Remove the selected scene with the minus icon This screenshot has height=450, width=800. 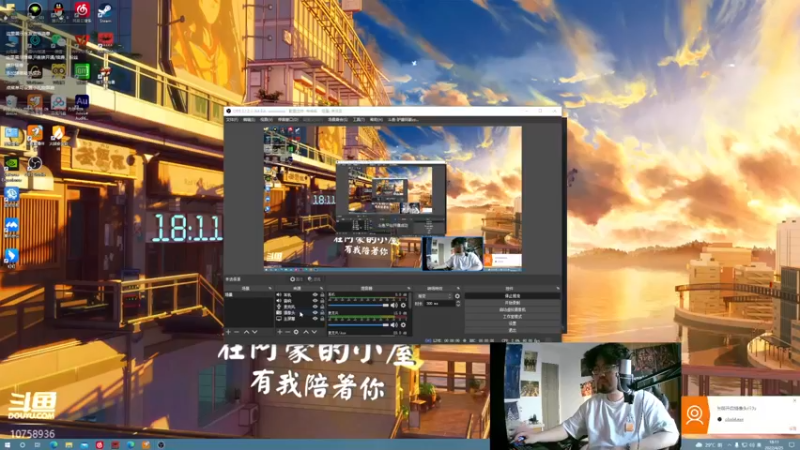pos(236,332)
